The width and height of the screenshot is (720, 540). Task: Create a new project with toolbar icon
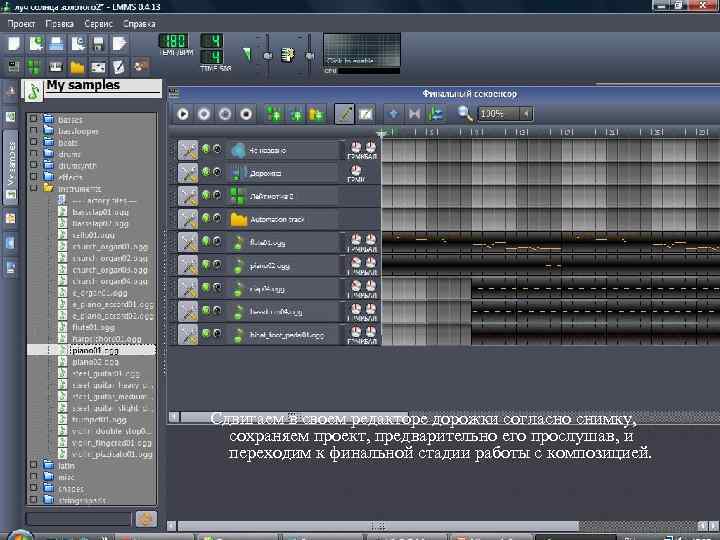coord(14,44)
